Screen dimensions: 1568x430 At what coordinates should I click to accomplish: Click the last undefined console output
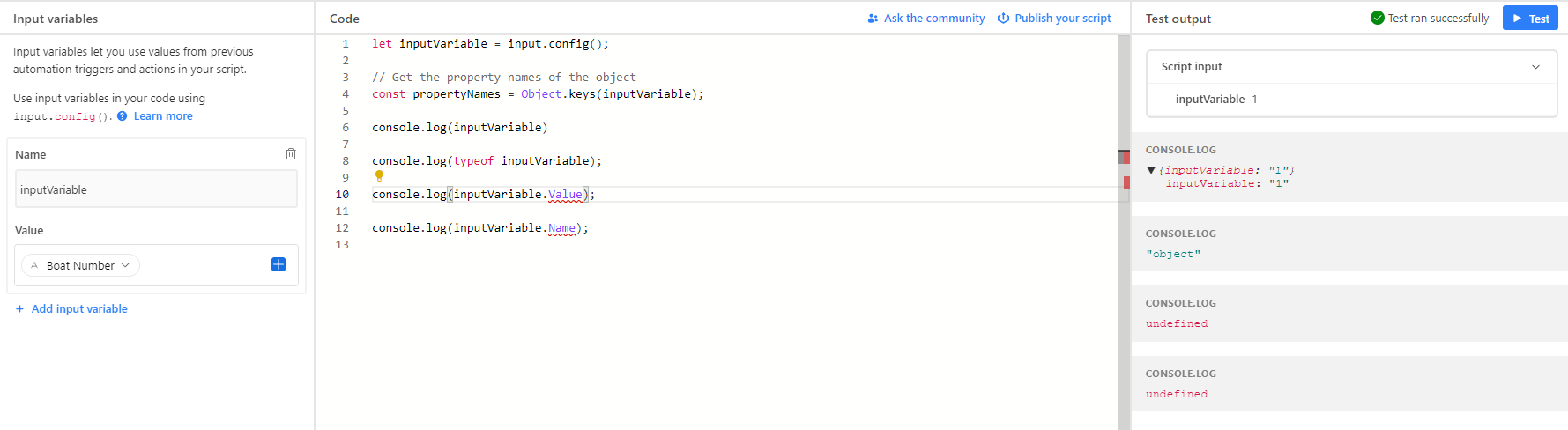pos(1177,395)
